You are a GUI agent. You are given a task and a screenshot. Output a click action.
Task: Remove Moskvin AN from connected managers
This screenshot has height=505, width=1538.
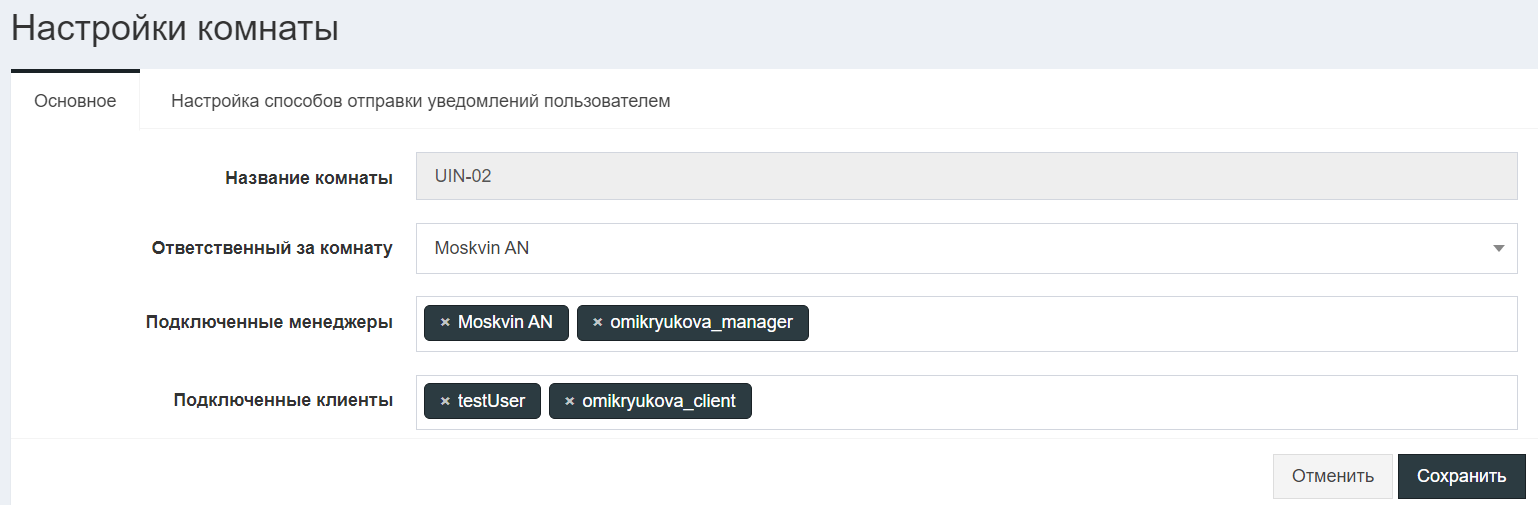tap(445, 322)
